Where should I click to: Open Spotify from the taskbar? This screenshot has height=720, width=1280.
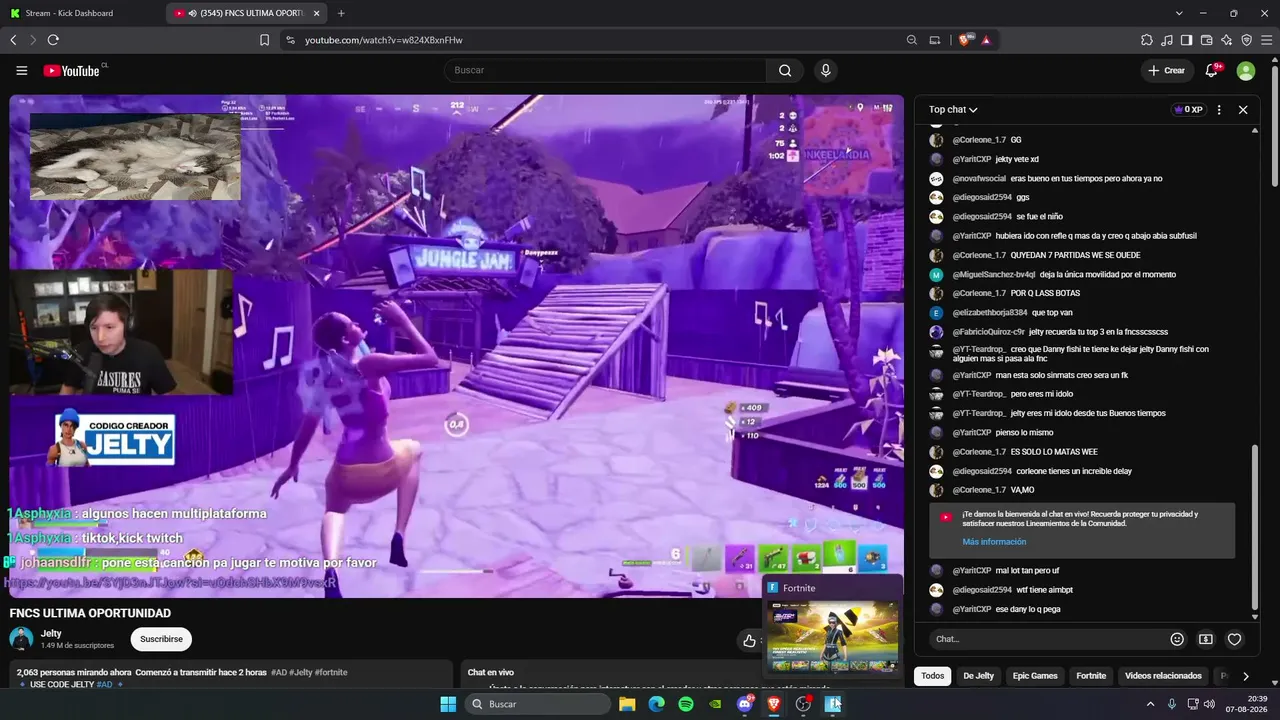(x=686, y=704)
